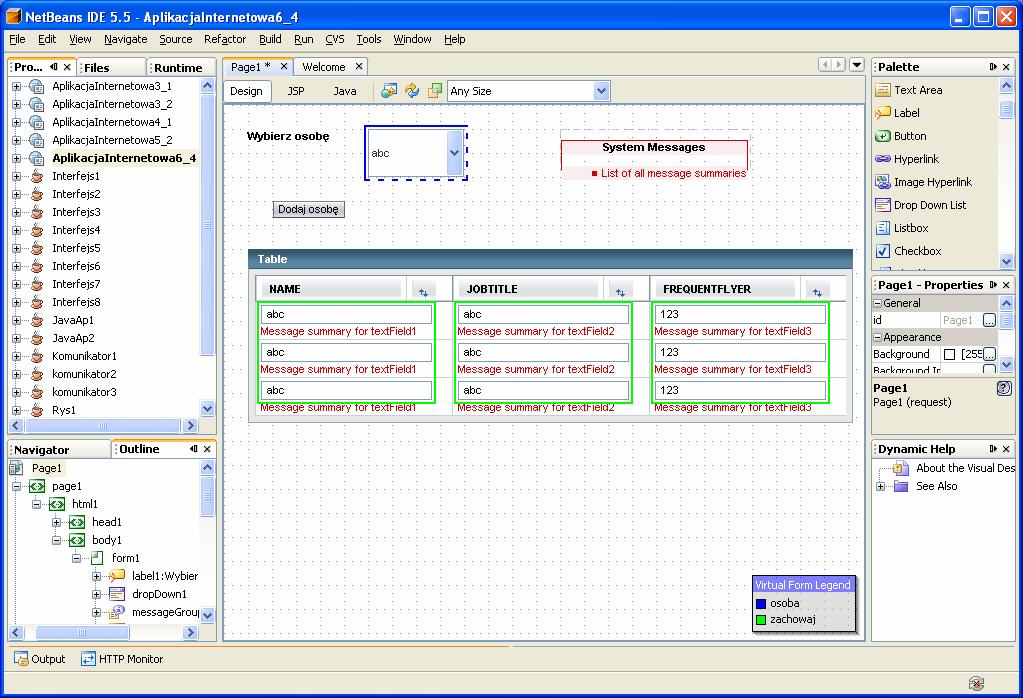Click the Background property ellipsis button
The height and width of the screenshot is (698, 1023).
coord(989,354)
